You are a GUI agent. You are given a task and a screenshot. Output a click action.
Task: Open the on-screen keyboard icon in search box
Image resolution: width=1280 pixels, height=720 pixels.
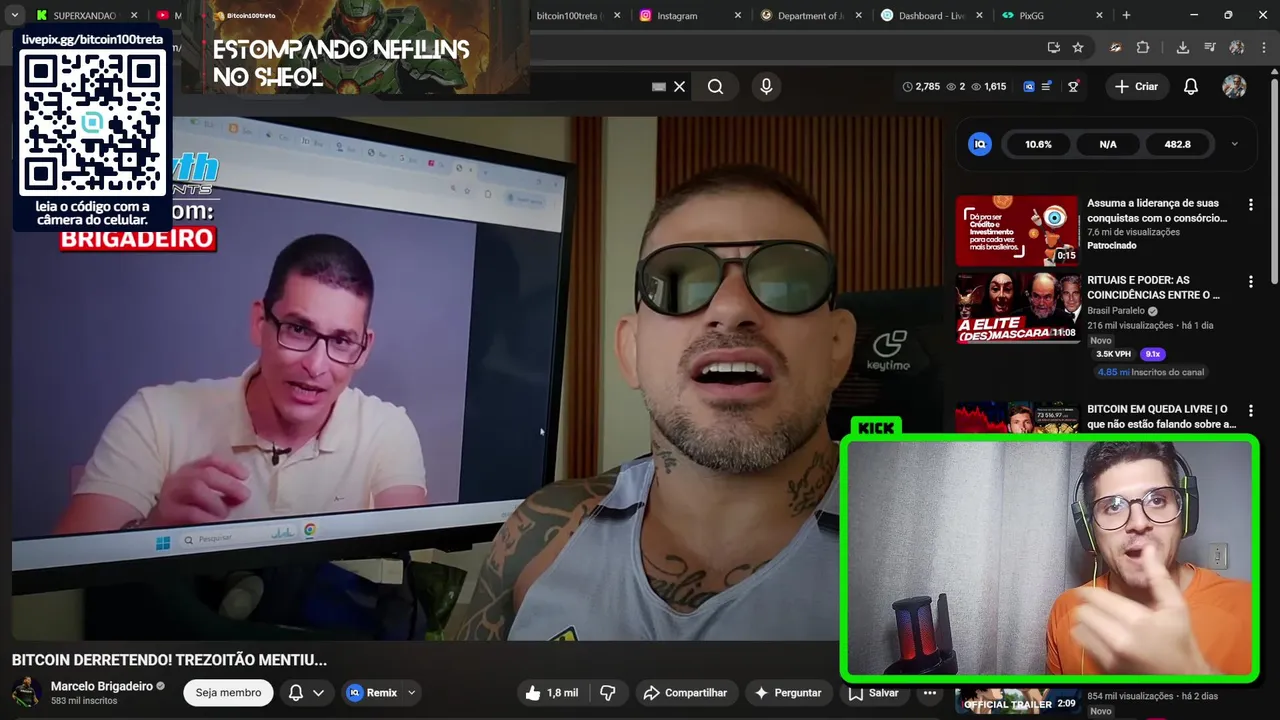click(x=658, y=87)
